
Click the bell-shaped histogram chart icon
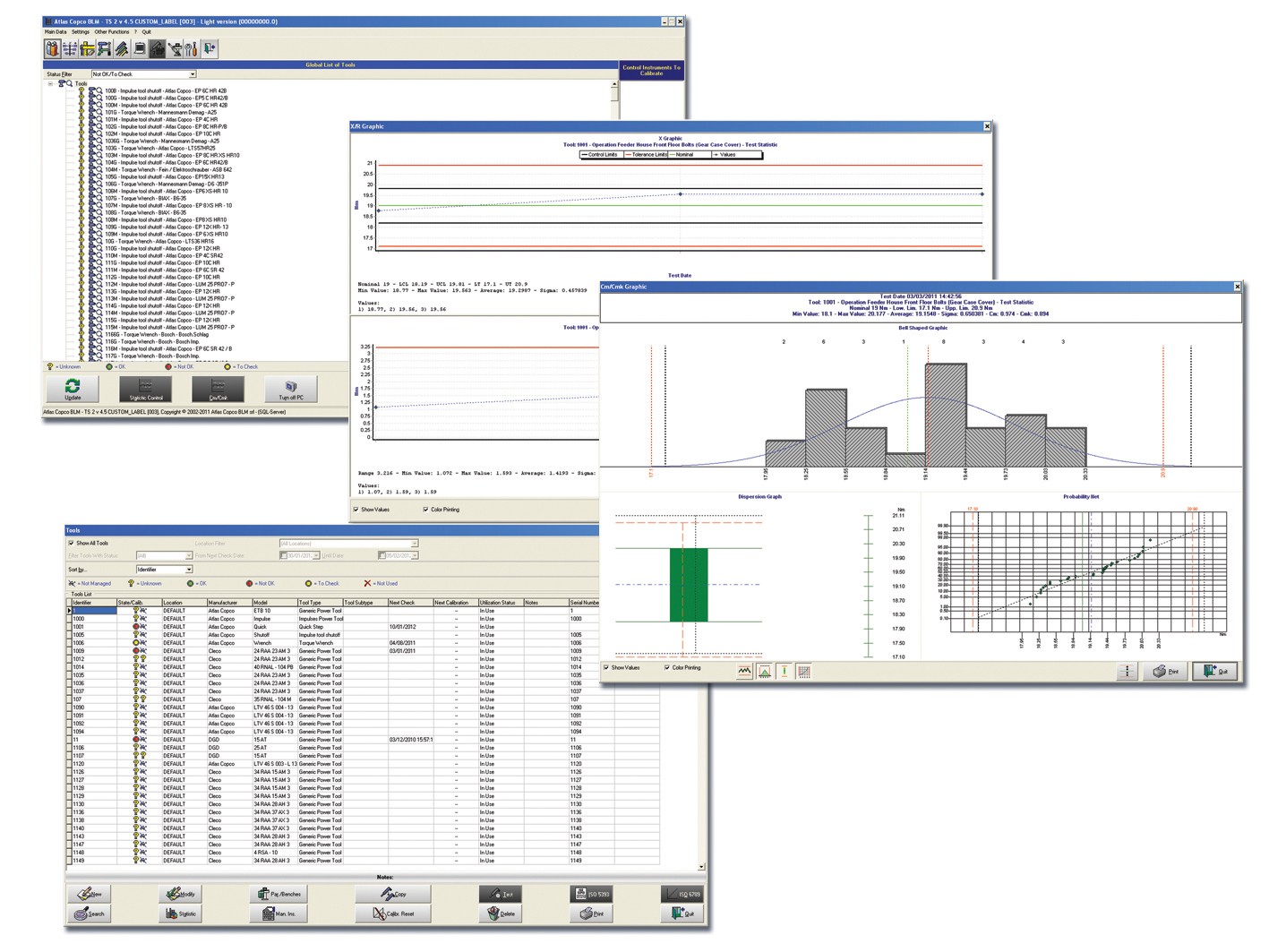coord(764,670)
